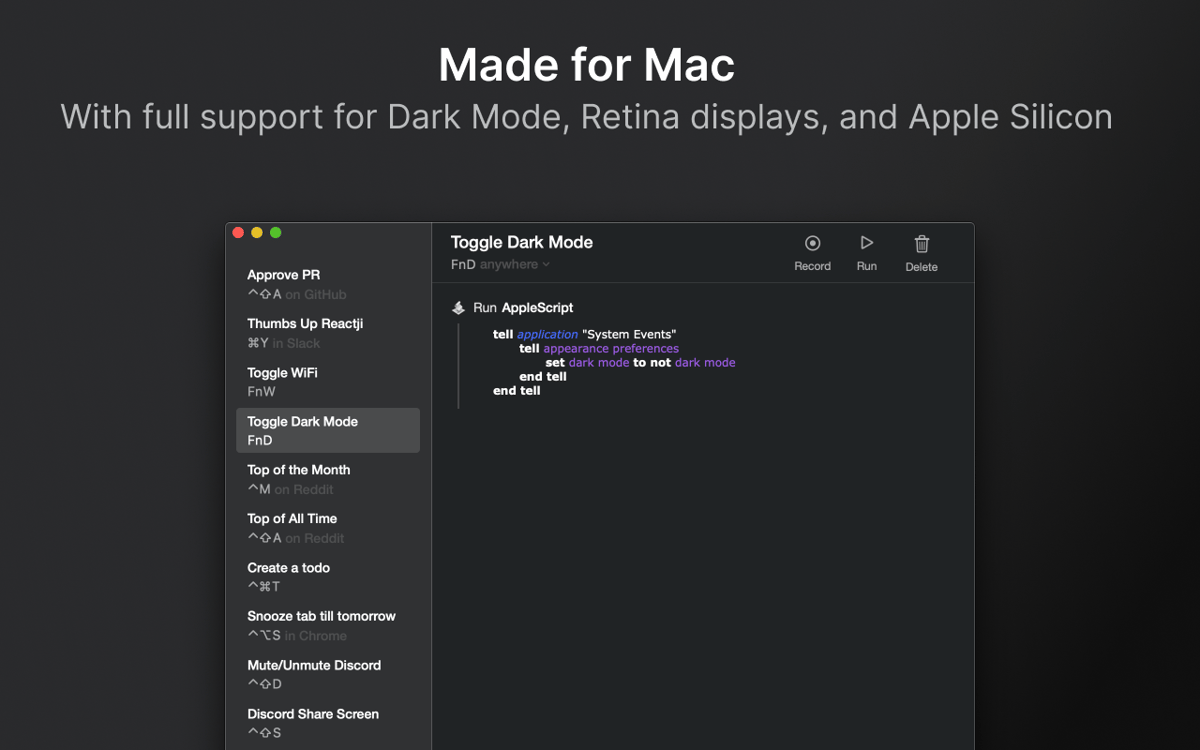Click the AppleScript action icon
This screenshot has width=1200, height=750.
pyautogui.click(x=459, y=307)
